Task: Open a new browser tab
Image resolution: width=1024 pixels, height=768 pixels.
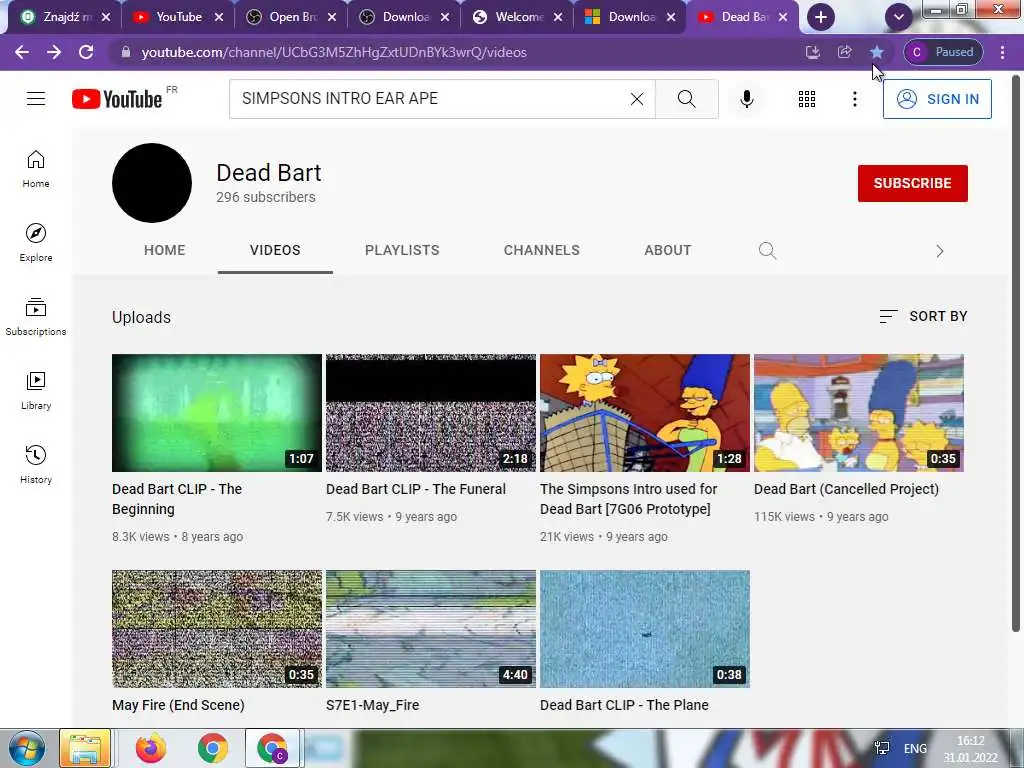Action: [821, 17]
